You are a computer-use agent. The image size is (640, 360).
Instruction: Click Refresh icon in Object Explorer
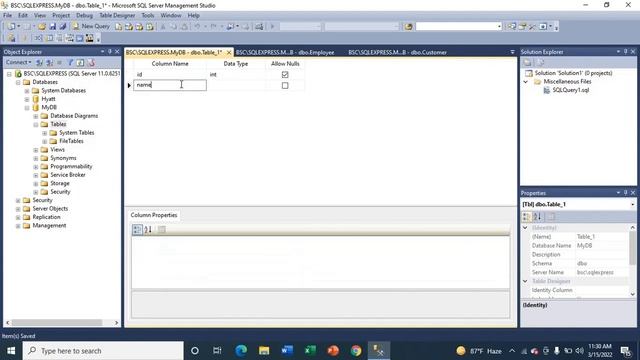tap(80, 62)
